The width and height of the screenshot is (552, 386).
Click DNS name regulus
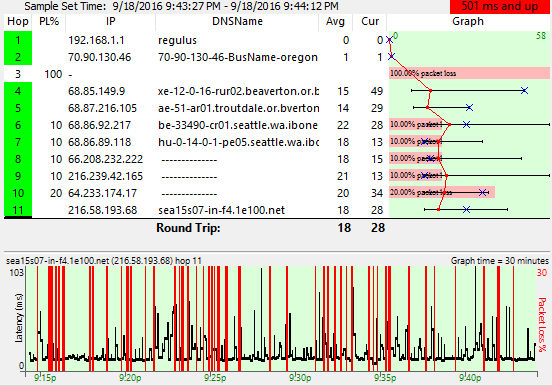[x=177, y=41]
